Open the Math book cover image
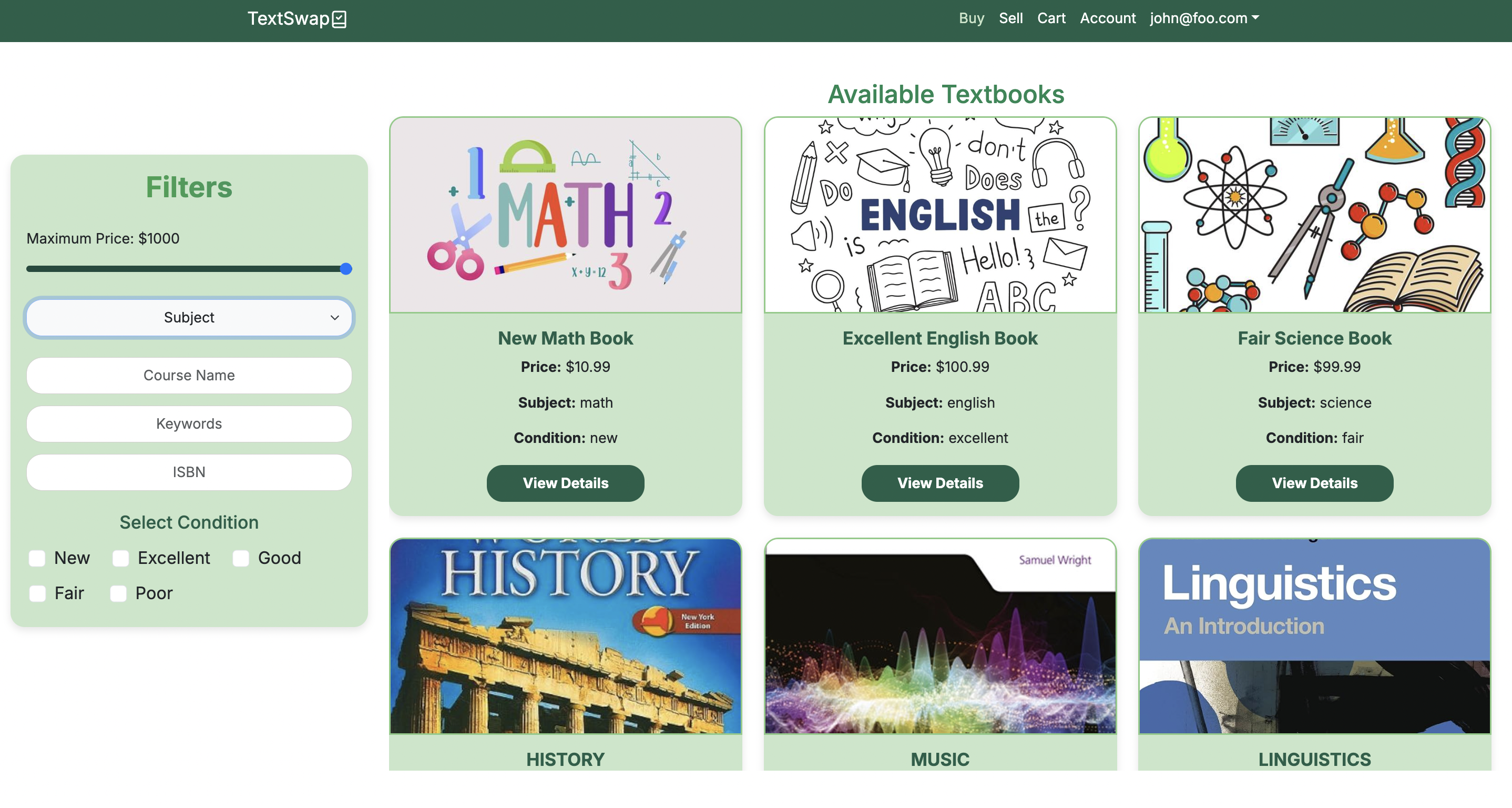The height and width of the screenshot is (808, 1512). pyautogui.click(x=565, y=215)
